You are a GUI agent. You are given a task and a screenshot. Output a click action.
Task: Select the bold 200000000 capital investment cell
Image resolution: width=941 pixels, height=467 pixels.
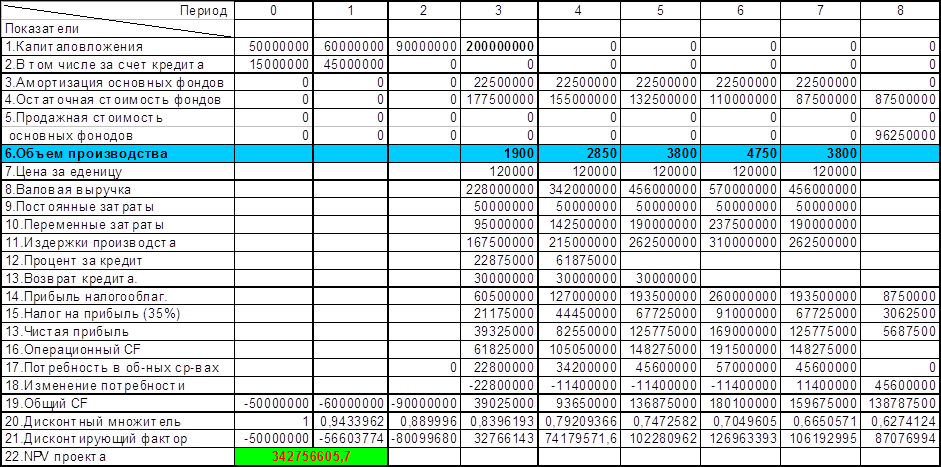click(500, 46)
